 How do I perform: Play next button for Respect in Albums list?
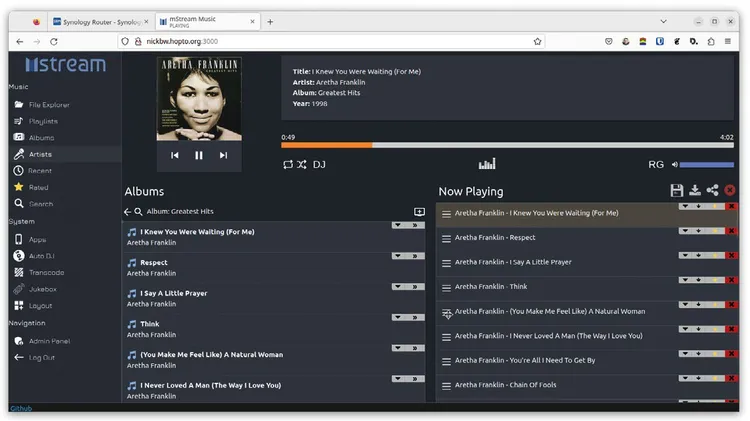click(x=415, y=255)
